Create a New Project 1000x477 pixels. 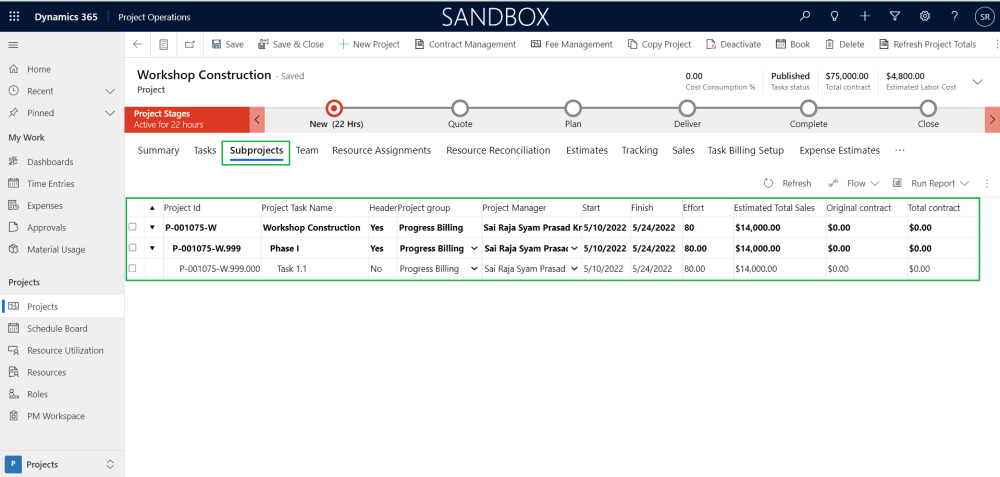tap(369, 45)
